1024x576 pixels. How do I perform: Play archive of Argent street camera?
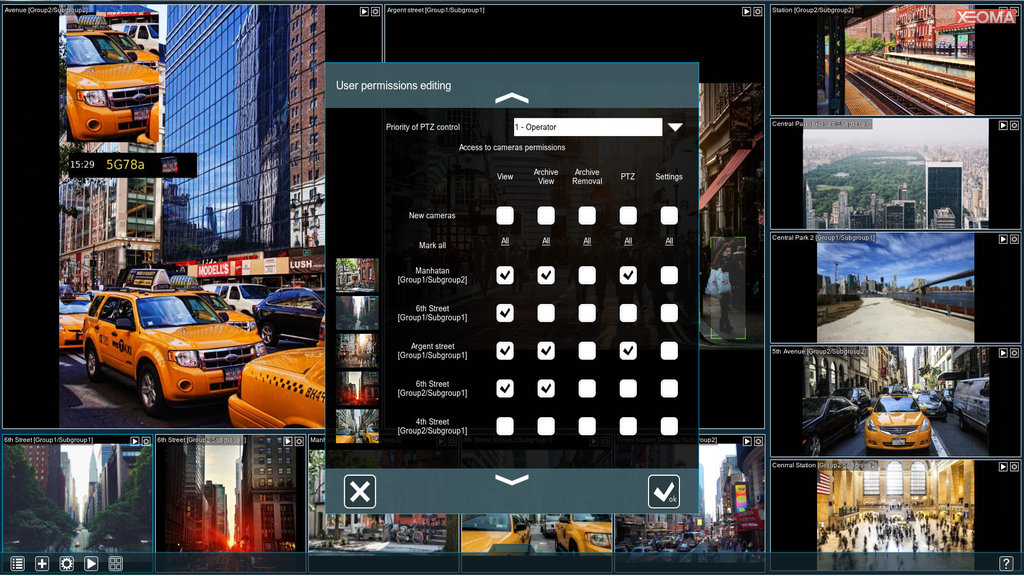pos(746,11)
